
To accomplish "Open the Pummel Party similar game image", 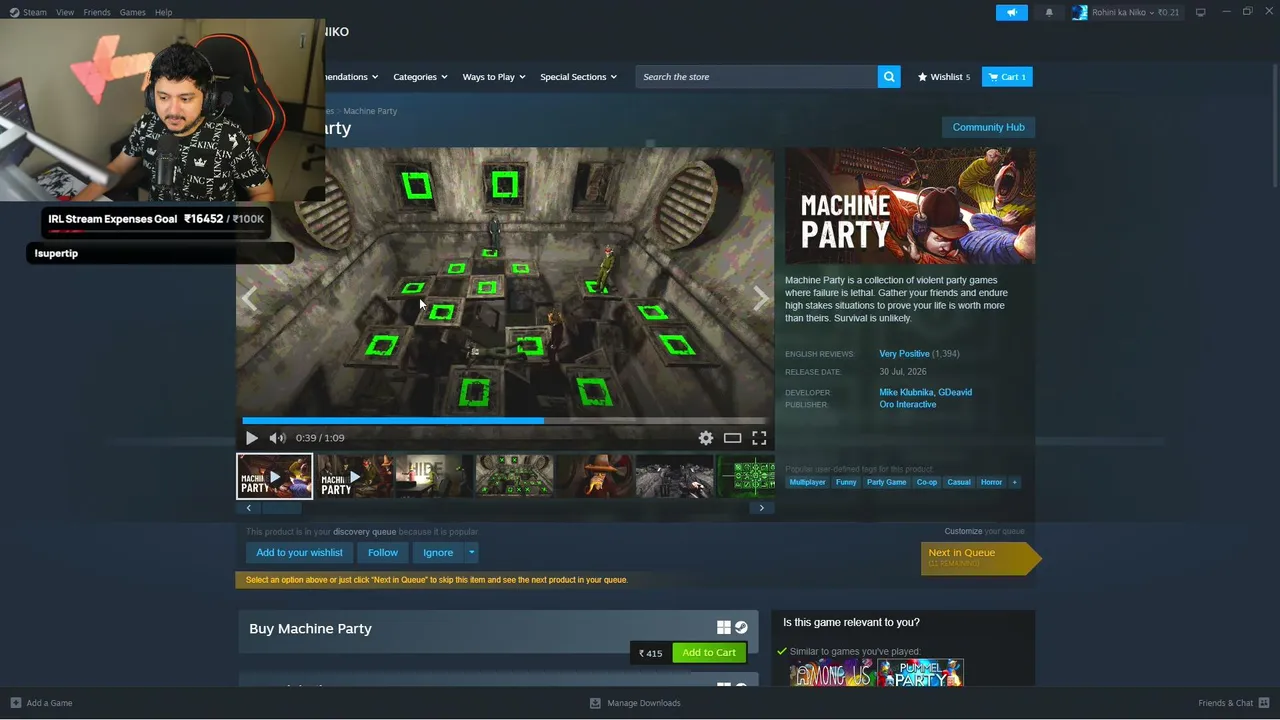I will point(920,673).
